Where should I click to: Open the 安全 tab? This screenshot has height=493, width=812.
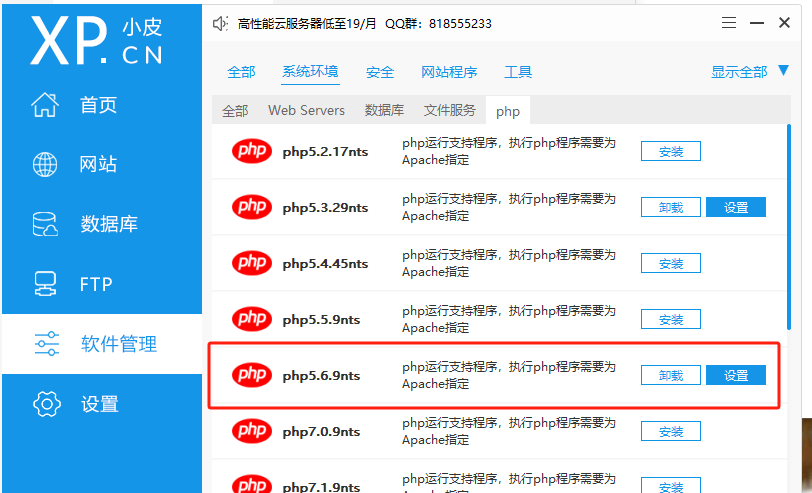click(380, 72)
